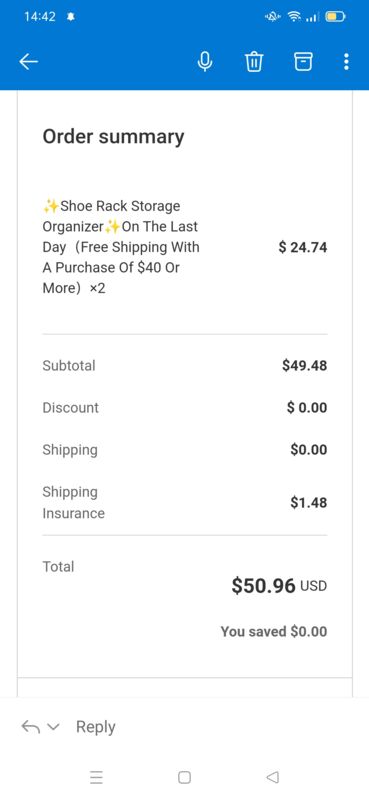Screen dimensions: 369x800
Task: Tap the Shipping Insurance $1.48 amount
Action: click(x=309, y=503)
